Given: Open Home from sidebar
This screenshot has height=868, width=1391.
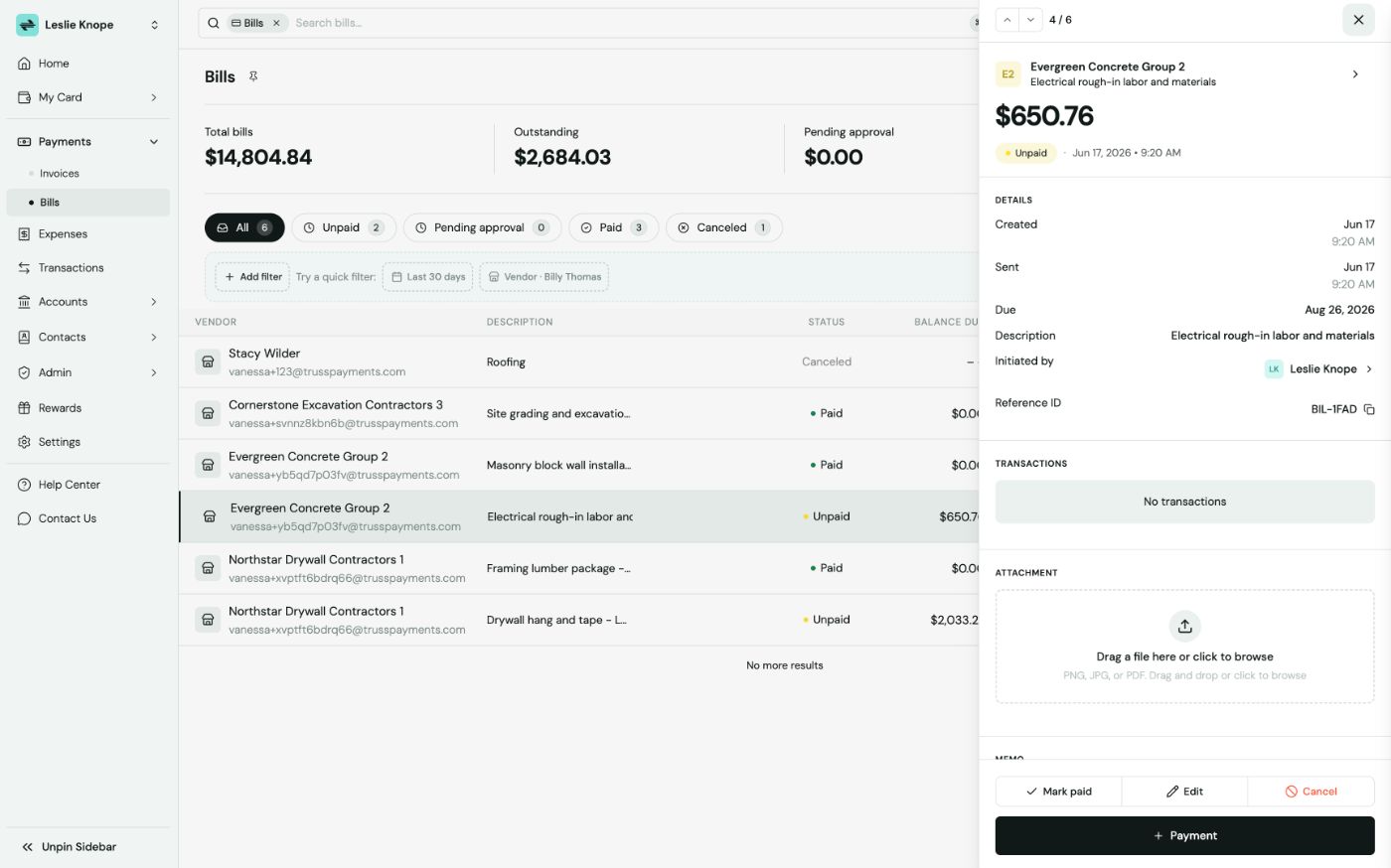Looking at the screenshot, I should [x=88, y=64].
